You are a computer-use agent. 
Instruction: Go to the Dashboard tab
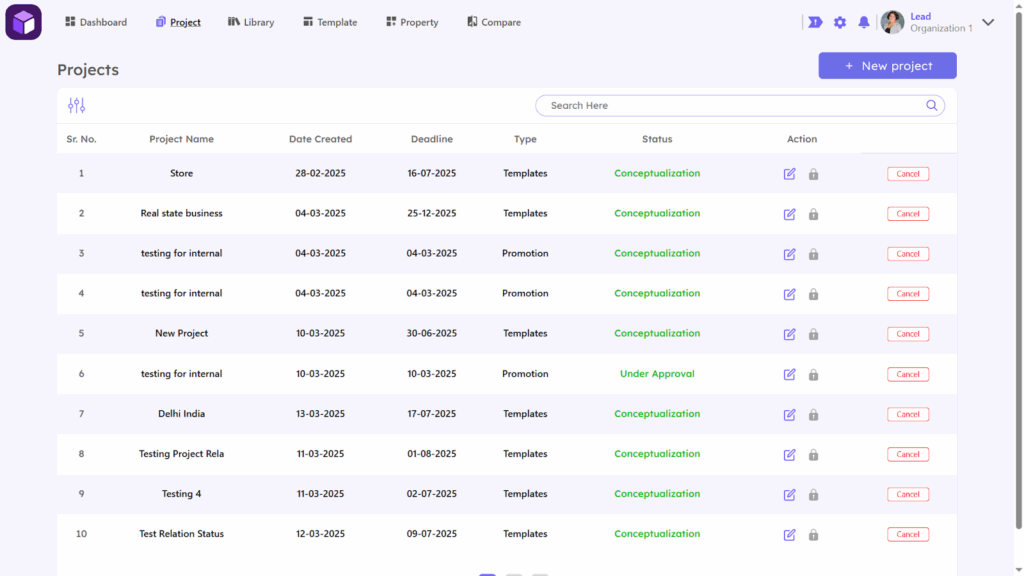(x=96, y=22)
